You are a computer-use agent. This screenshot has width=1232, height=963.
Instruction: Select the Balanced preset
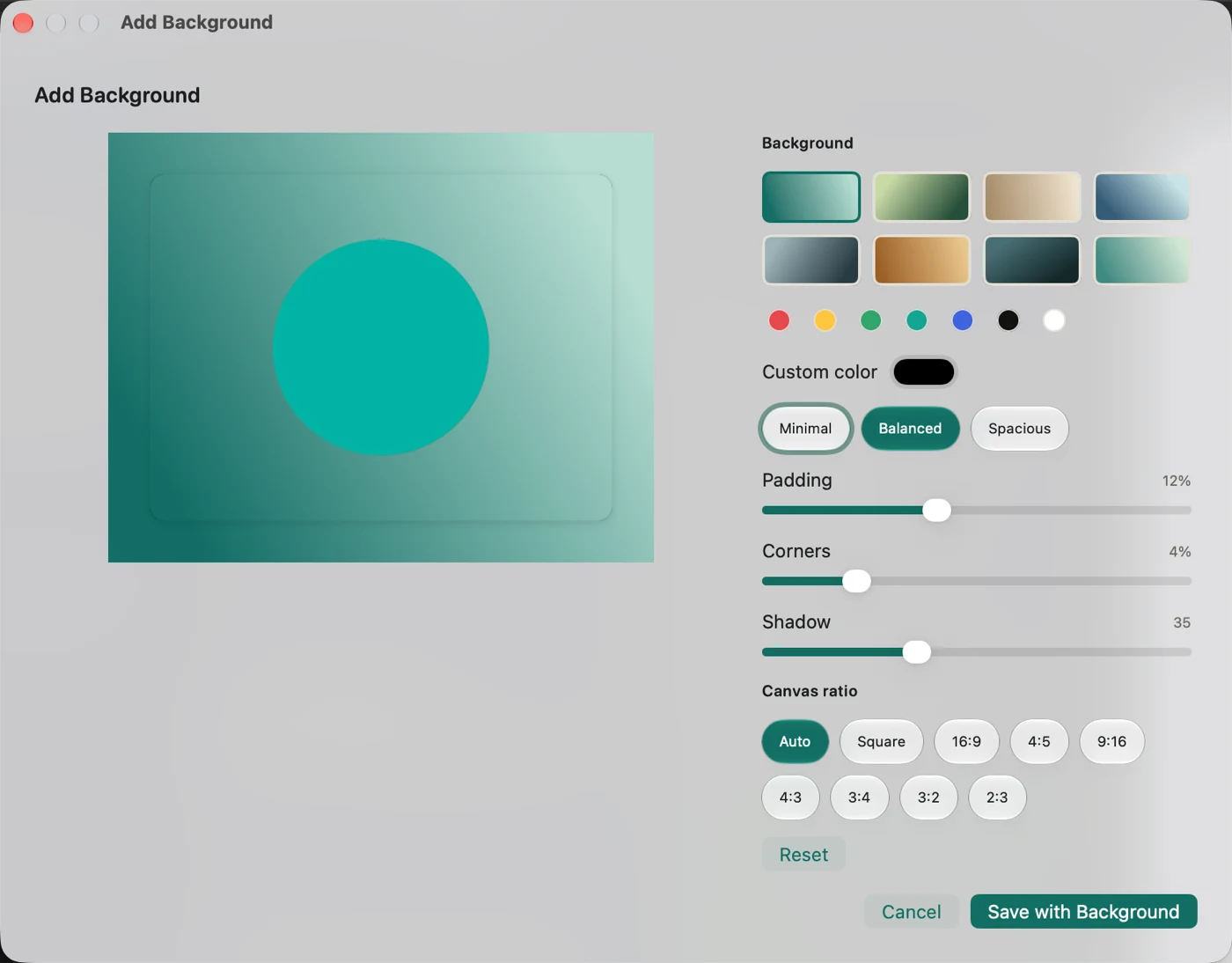pyautogui.click(x=910, y=429)
